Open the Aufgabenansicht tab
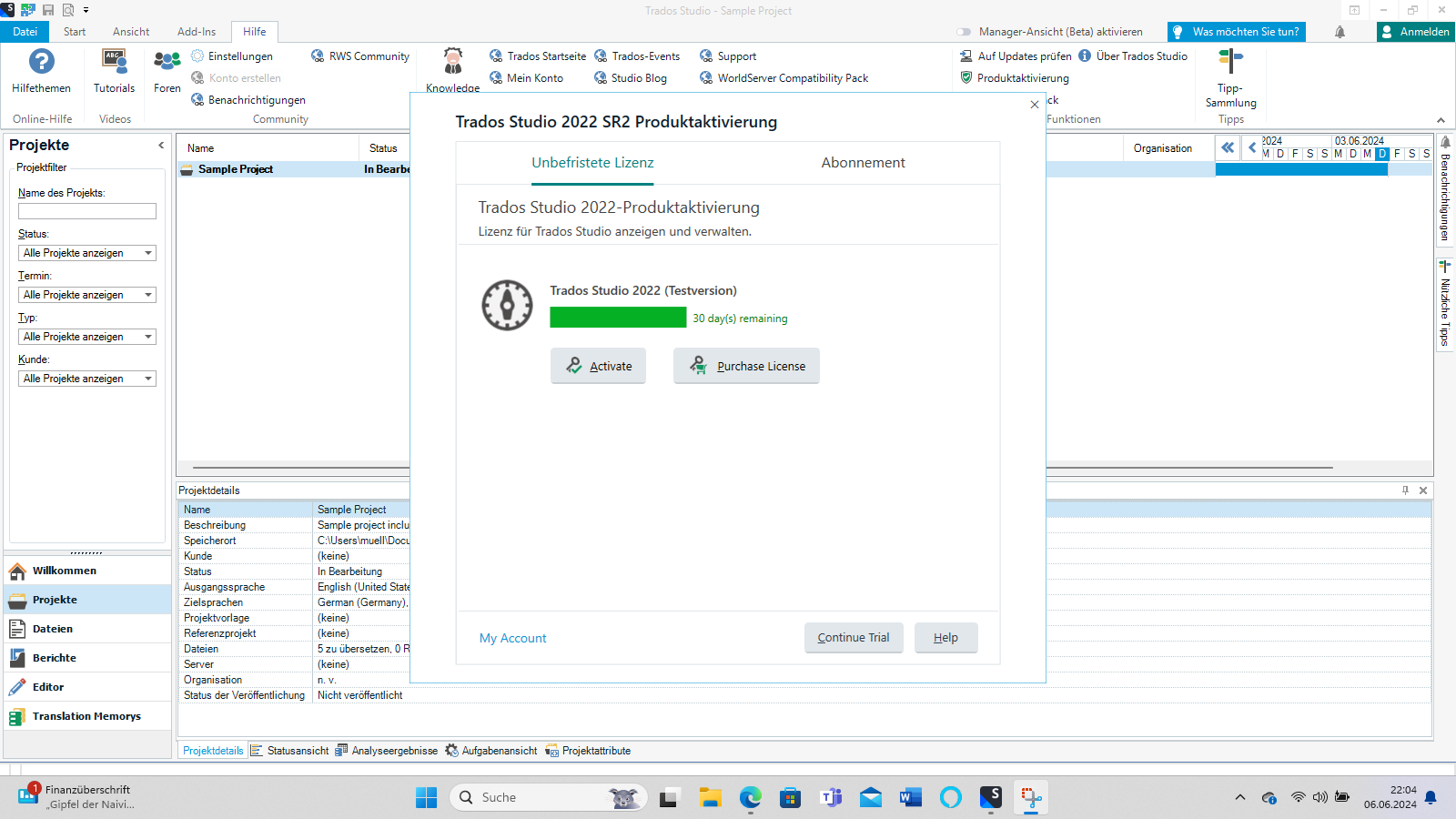 point(491,751)
